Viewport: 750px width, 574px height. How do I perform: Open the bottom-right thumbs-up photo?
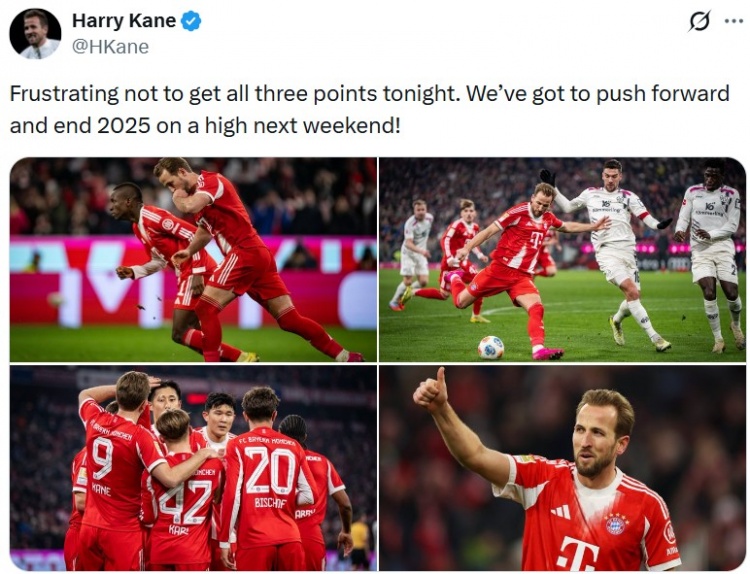point(562,468)
